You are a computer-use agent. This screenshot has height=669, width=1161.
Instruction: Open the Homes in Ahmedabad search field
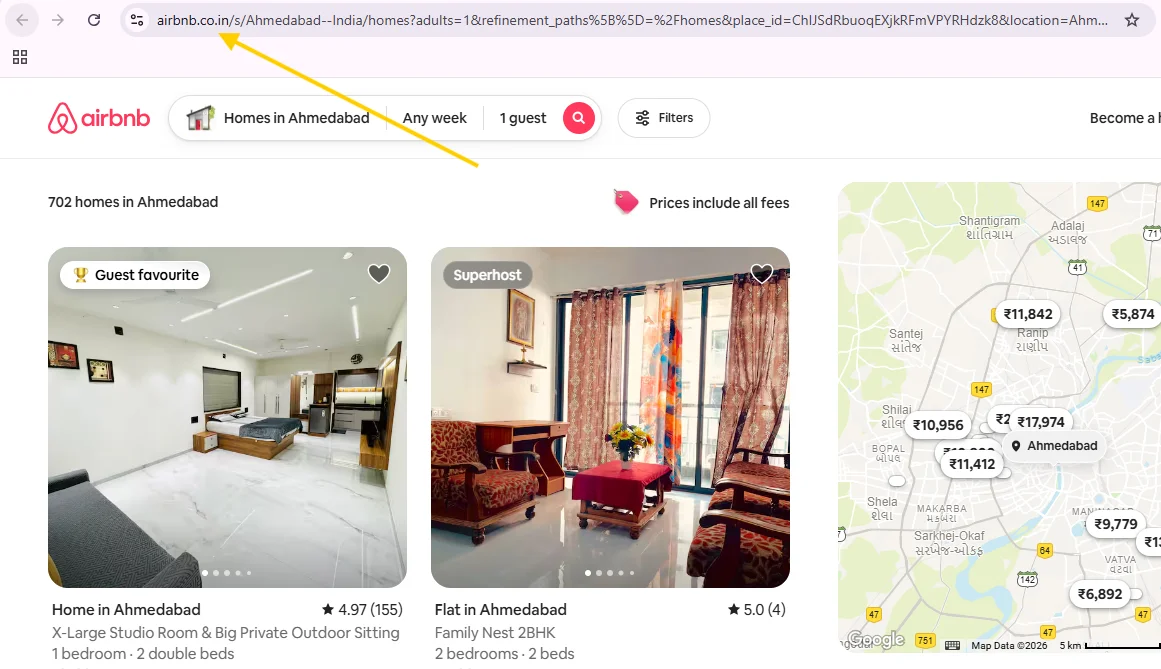pyautogui.click(x=295, y=117)
